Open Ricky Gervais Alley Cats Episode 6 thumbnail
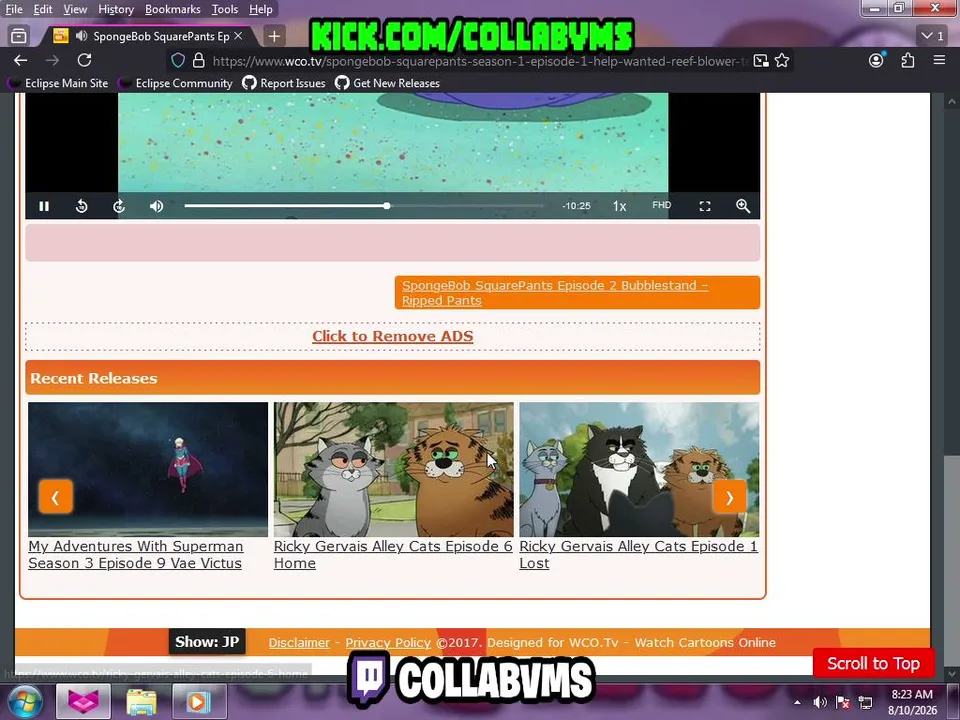The width and height of the screenshot is (960, 720). 394,469
